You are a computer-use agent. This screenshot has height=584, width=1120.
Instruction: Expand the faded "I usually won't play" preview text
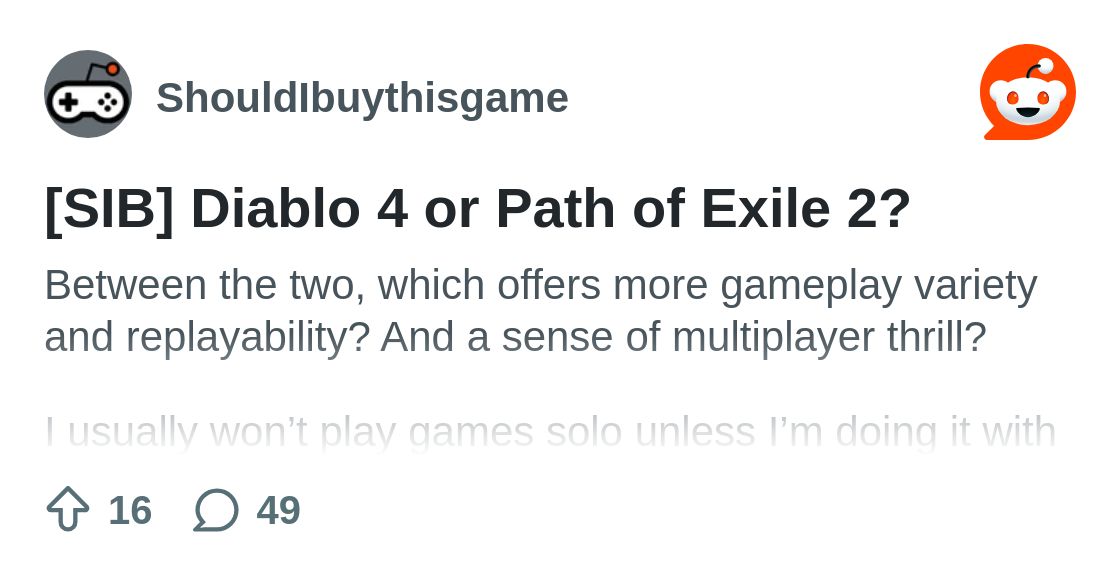(550, 432)
